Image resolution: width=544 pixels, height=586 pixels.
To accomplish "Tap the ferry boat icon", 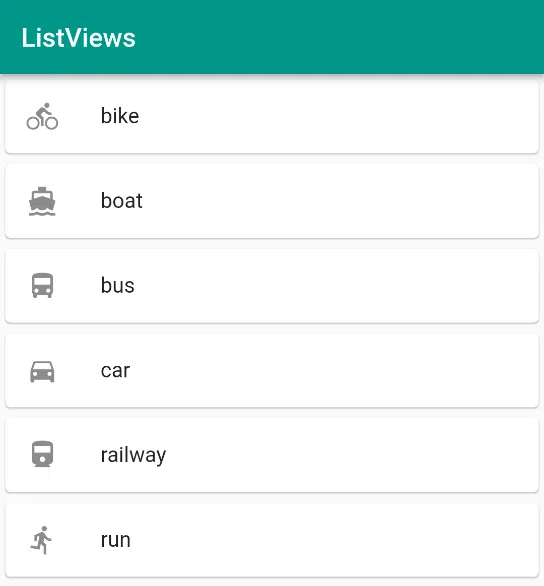I will pos(42,201).
